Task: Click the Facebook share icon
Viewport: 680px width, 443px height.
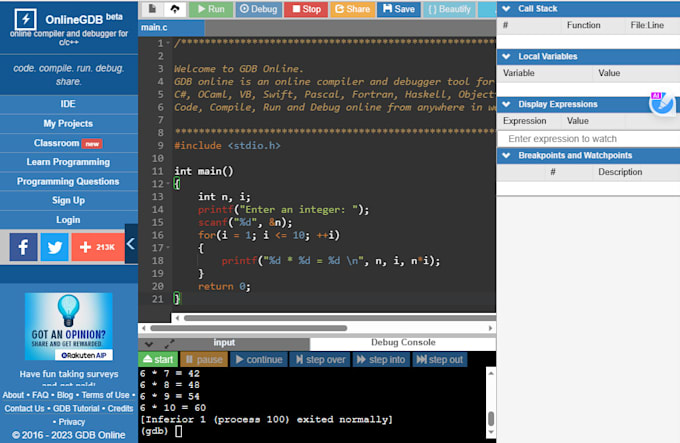Action: [22, 246]
